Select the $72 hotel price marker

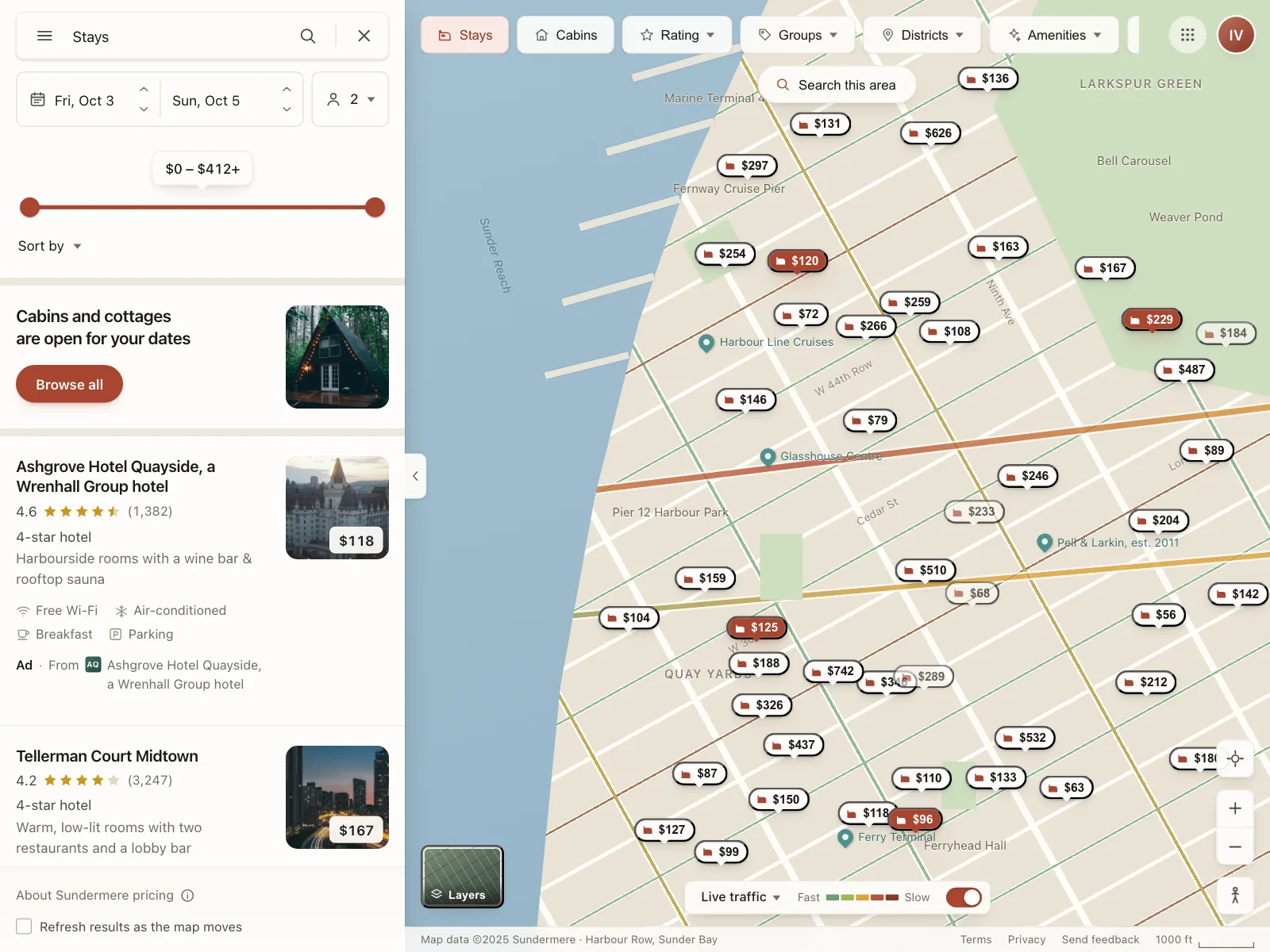point(801,314)
